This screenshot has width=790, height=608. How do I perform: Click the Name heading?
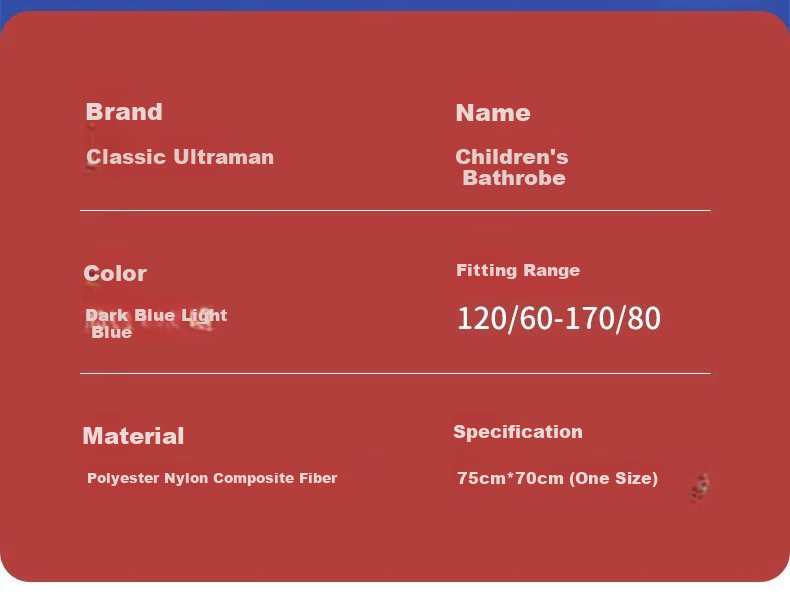pyautogui.click(x=493, y=113)
